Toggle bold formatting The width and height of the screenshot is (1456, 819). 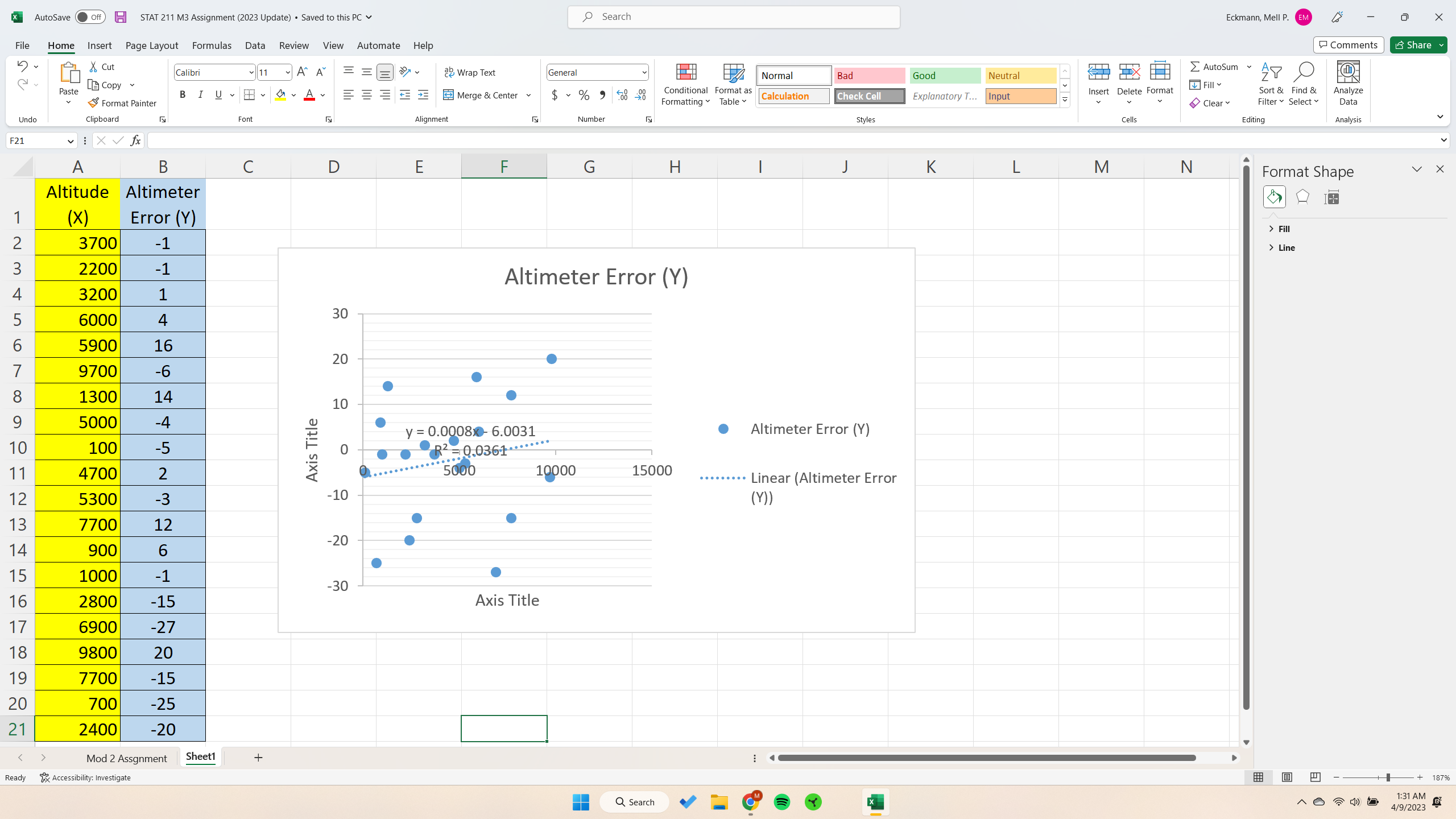coord(183,94)
